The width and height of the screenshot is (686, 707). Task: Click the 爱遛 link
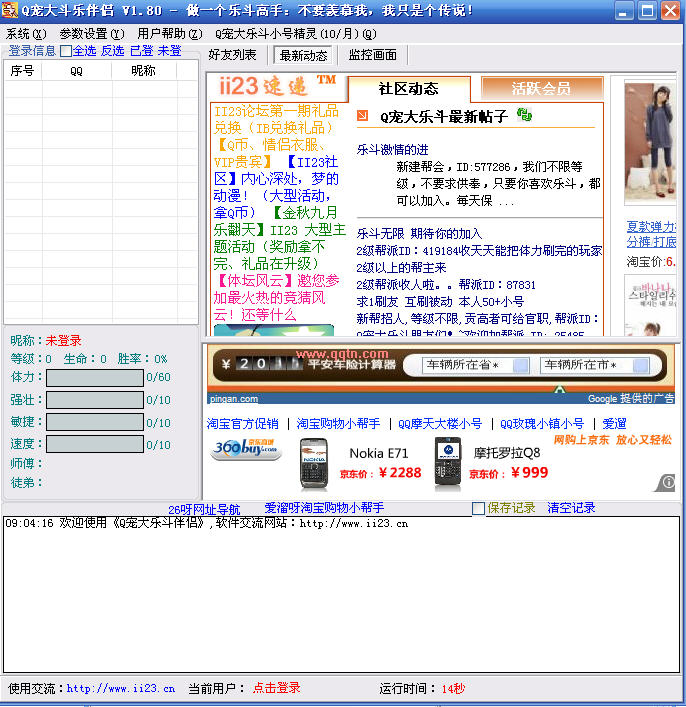614,424
